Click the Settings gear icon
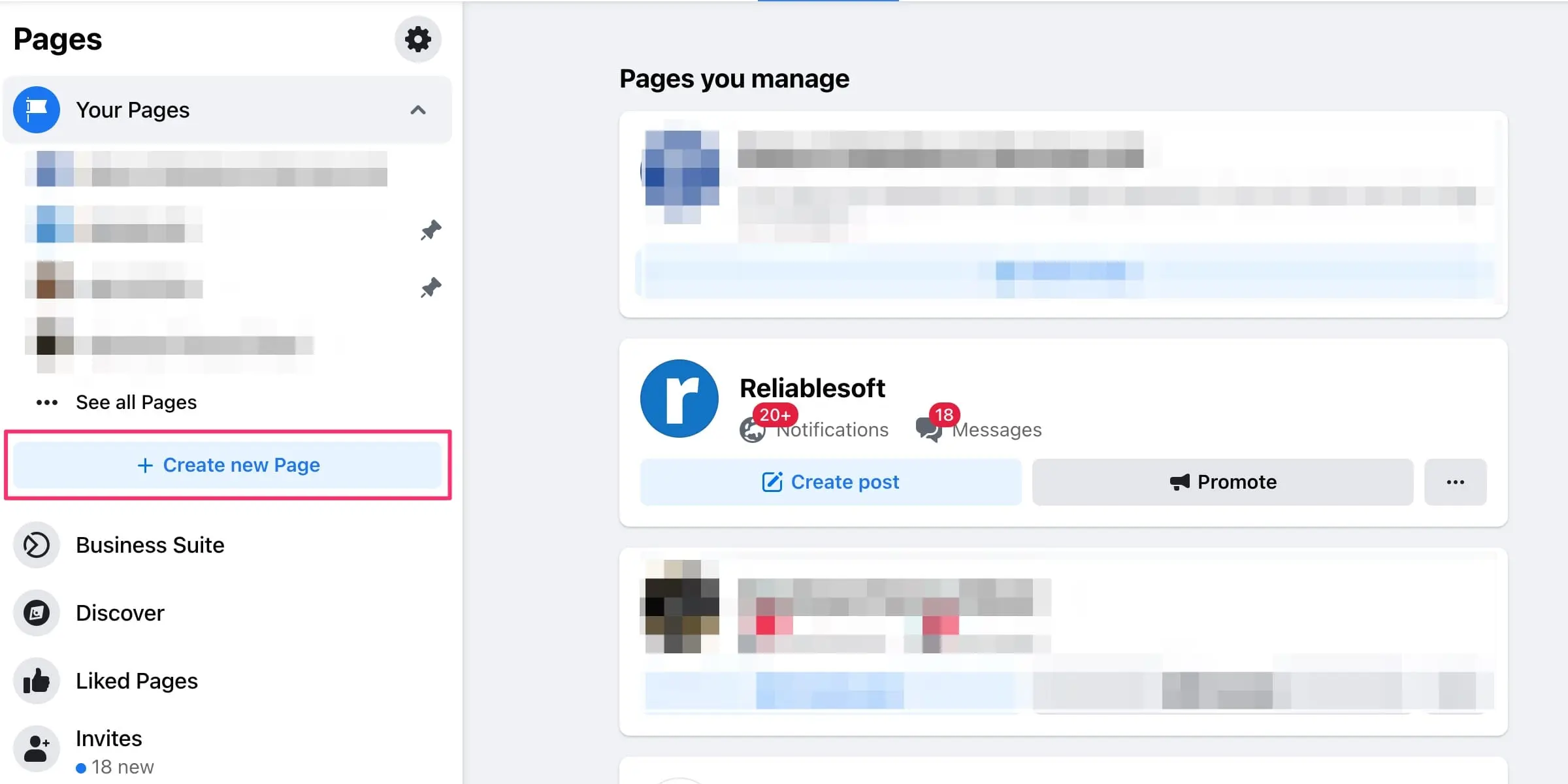The height and width of the screenshot is (784, 1568). click(x=418, y=39)
